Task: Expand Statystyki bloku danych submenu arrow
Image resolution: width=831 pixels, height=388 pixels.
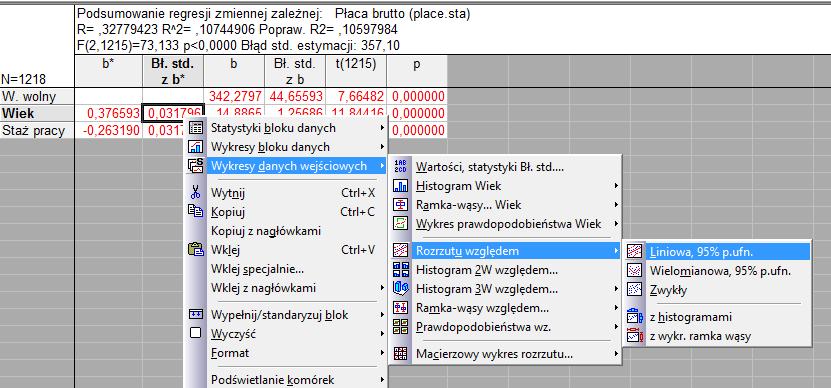Action: pyautogui.click(x=383, y=128)
